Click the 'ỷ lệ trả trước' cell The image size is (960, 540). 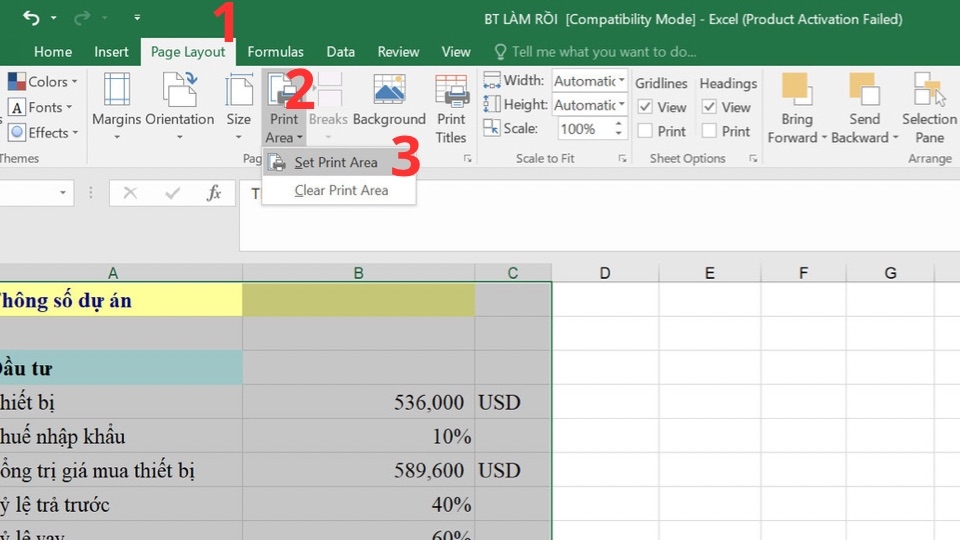pos(121,504)
